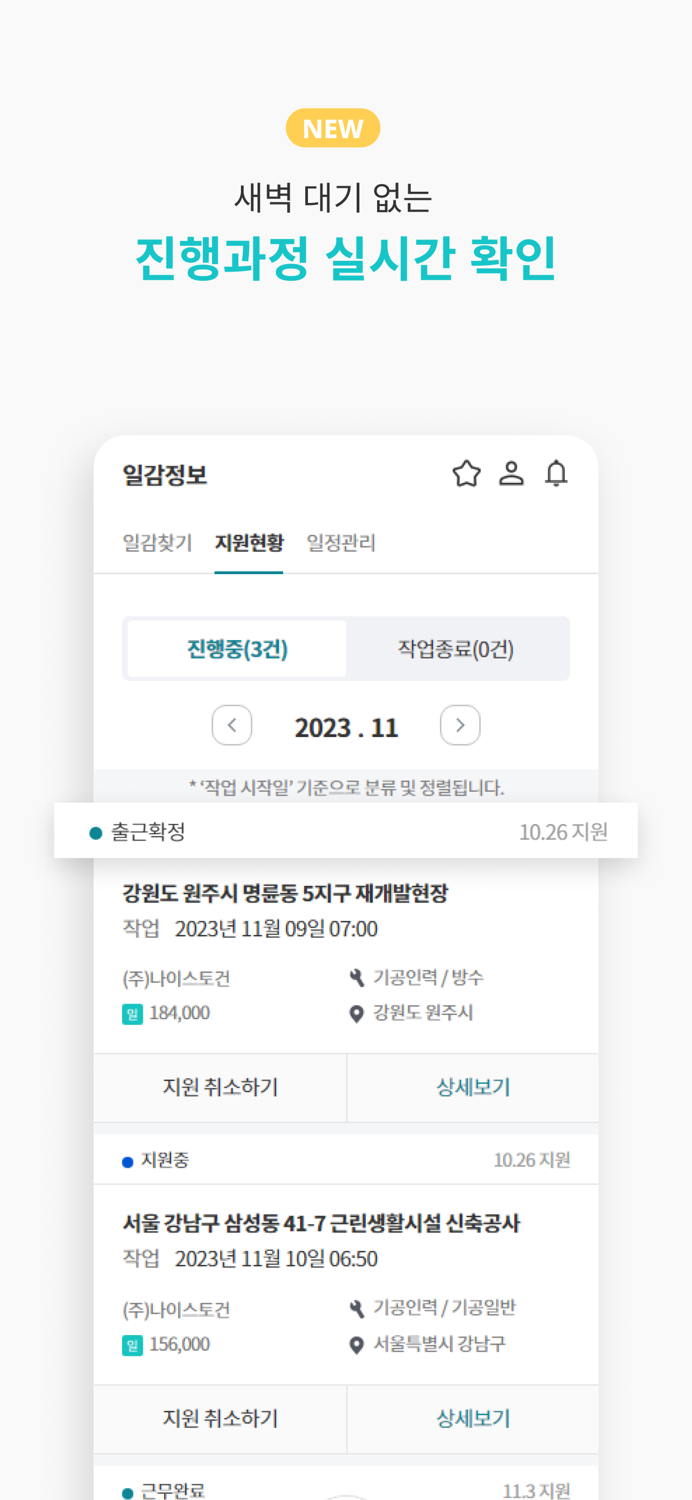692x1500 pixels.
Task: Click the wrench icon beside 기공인력/기공일반
Action: pos(356,1307)
